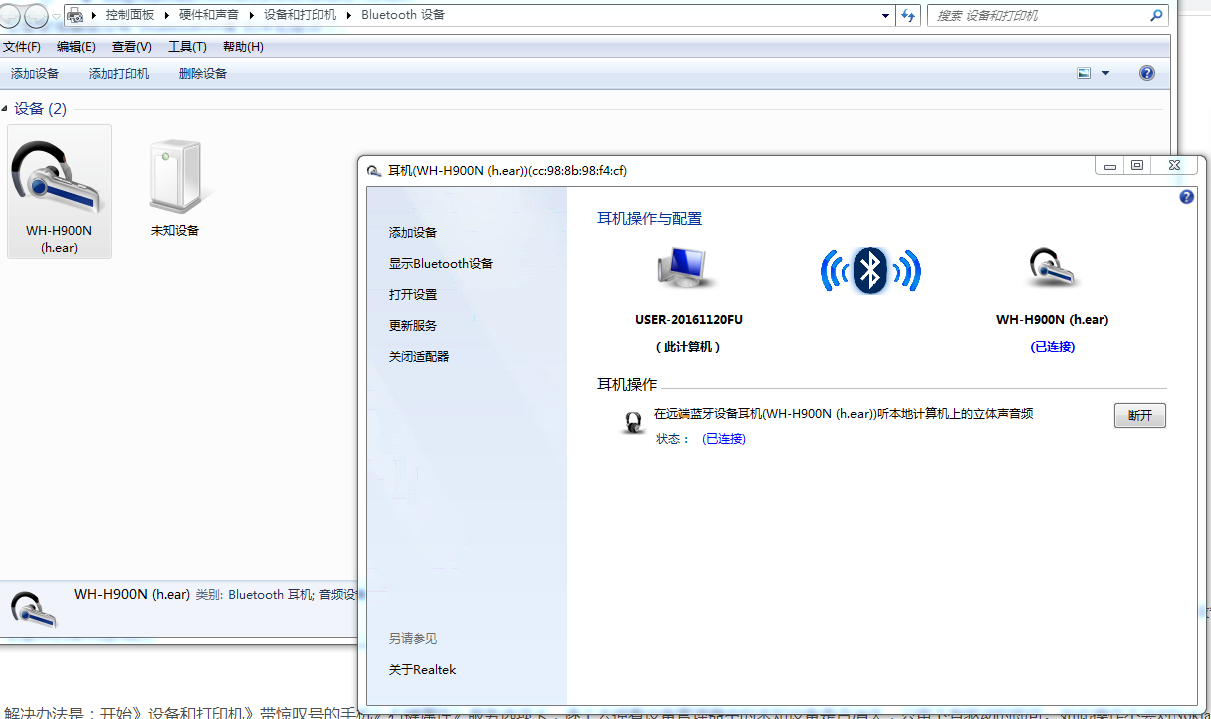
Task: Close the Bluetooth headset dialog
Action: [1174, 165]
